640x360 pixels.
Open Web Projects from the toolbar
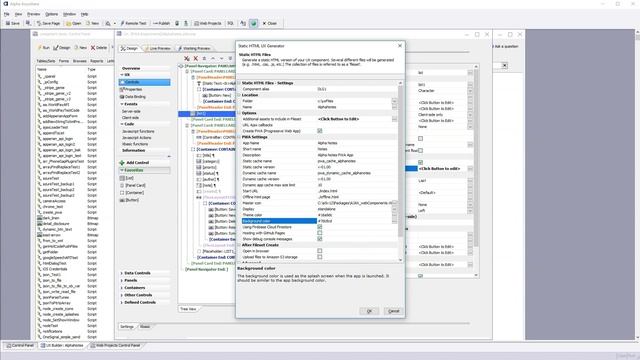tap(208, 23)
